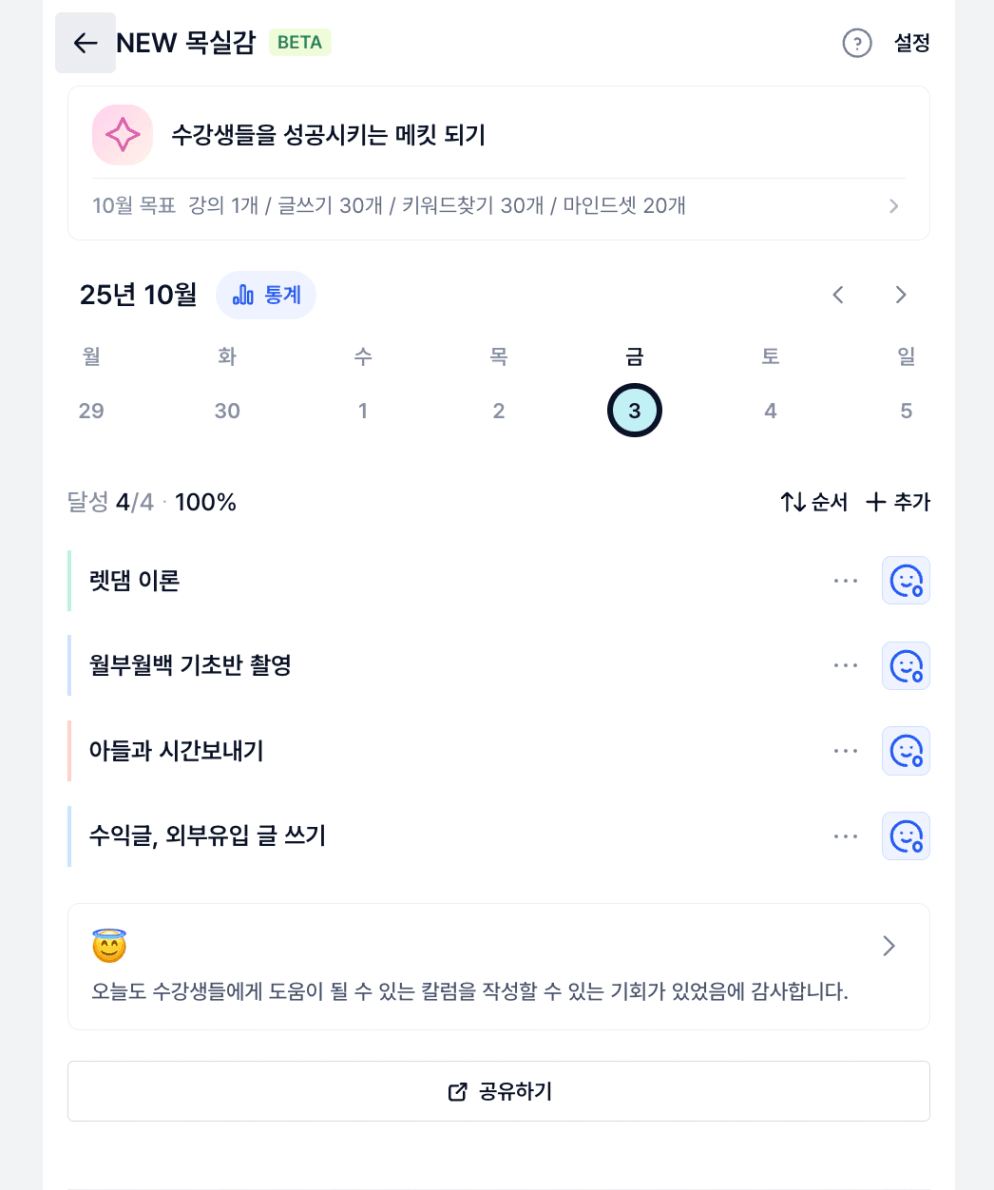This screenshot has width=994, height=1190.
Task: Expand the 10월 목표 row chevron
Action: click(894, 206)
